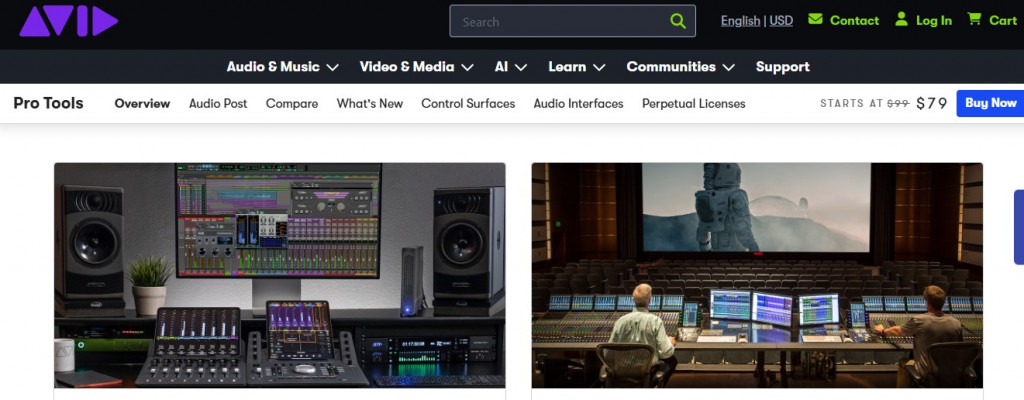Open the dub stage theater image
The height and width of the screenshot is (400, 1024).
(x=757, y=275)
